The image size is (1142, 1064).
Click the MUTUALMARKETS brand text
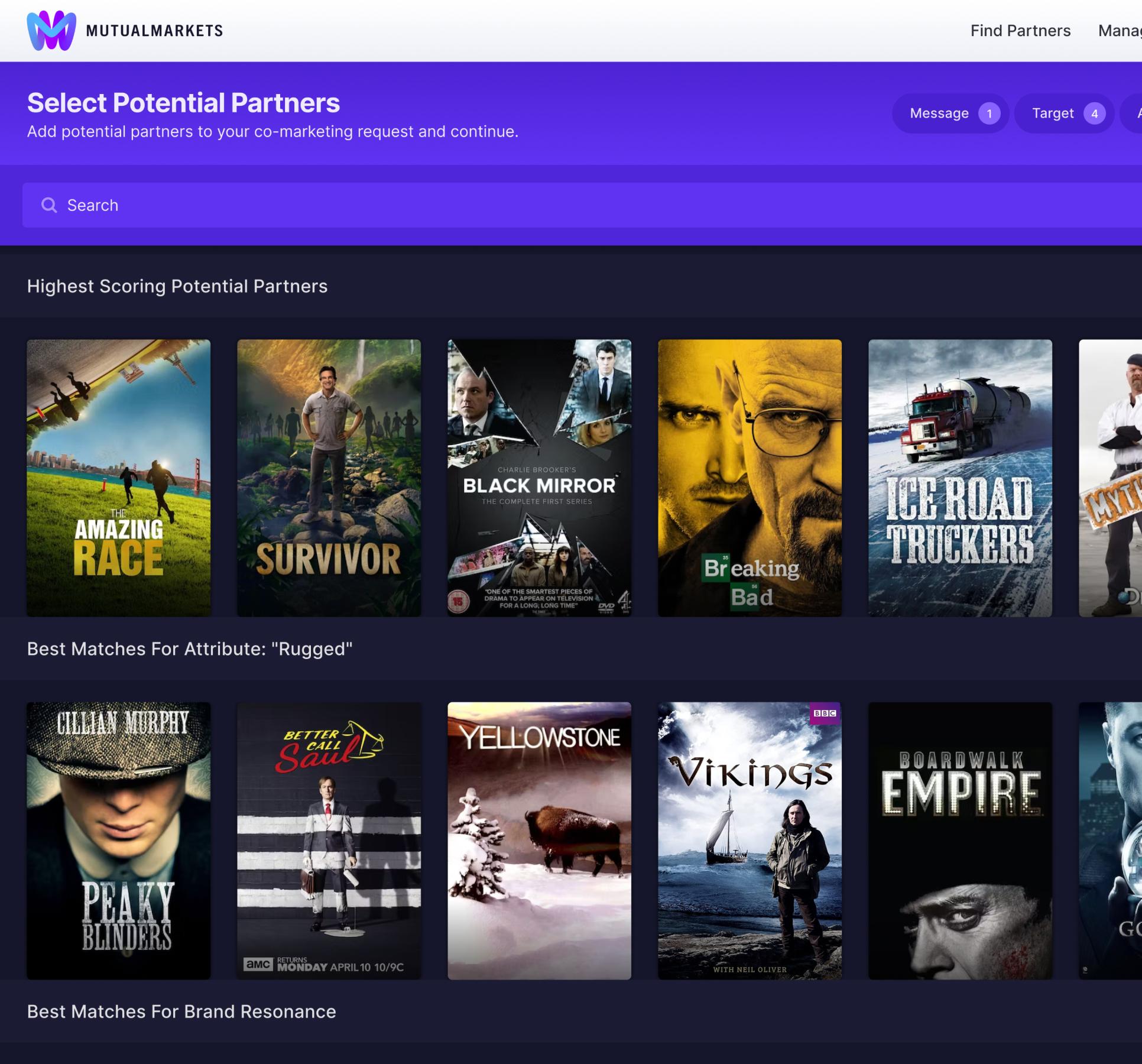154,31
